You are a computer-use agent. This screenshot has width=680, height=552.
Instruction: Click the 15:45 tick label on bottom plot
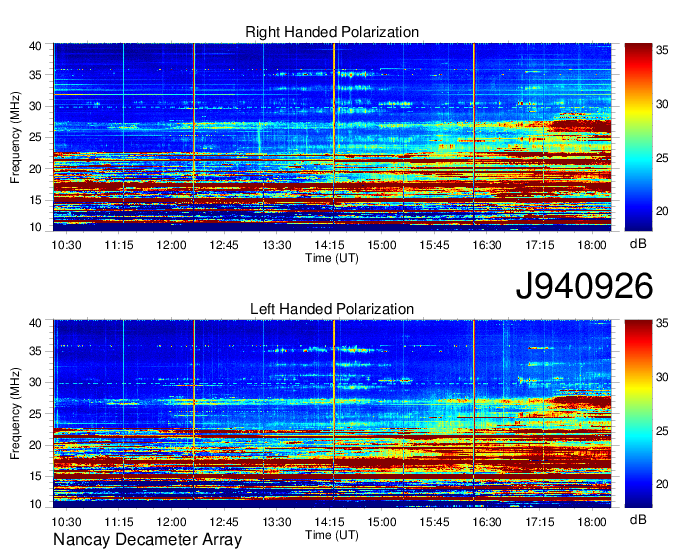[x=434, y=522]
